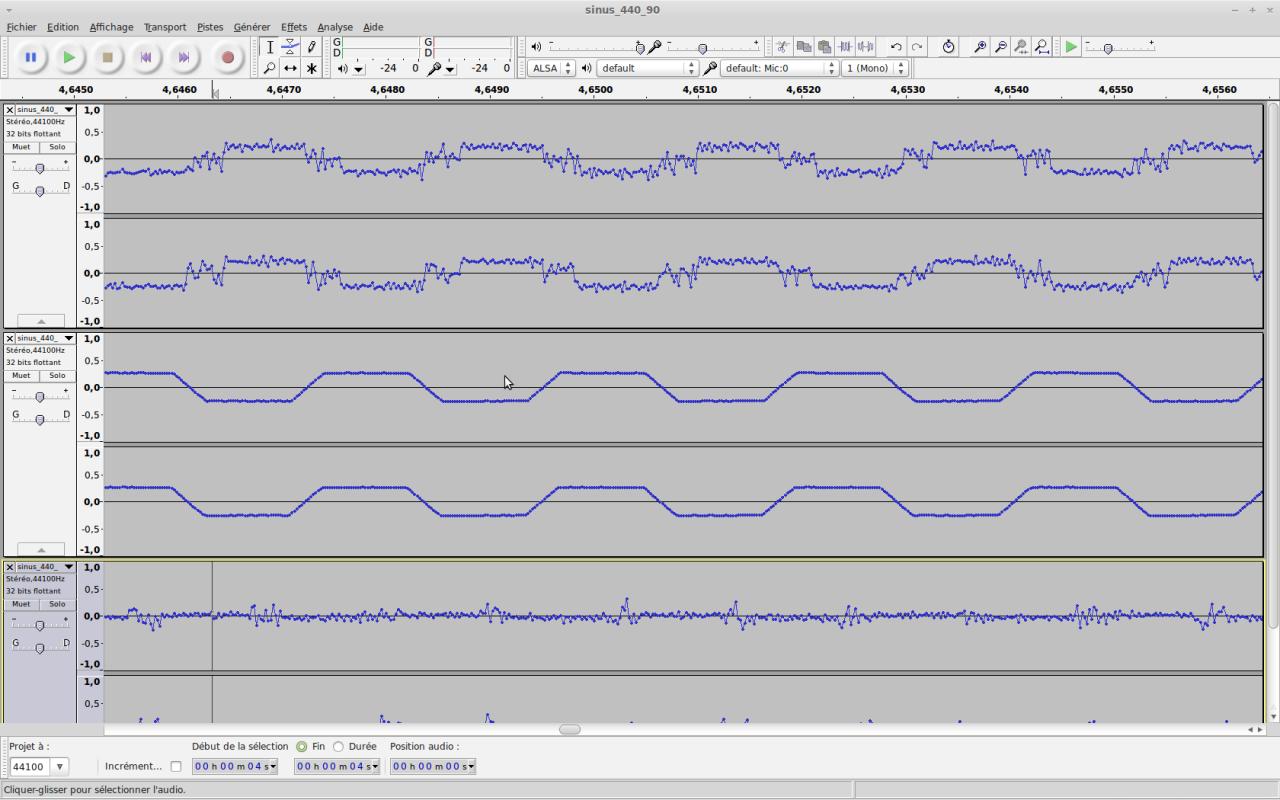Skip to start of track
This screenshot has height=800, width=1280.
pos(146,58)
